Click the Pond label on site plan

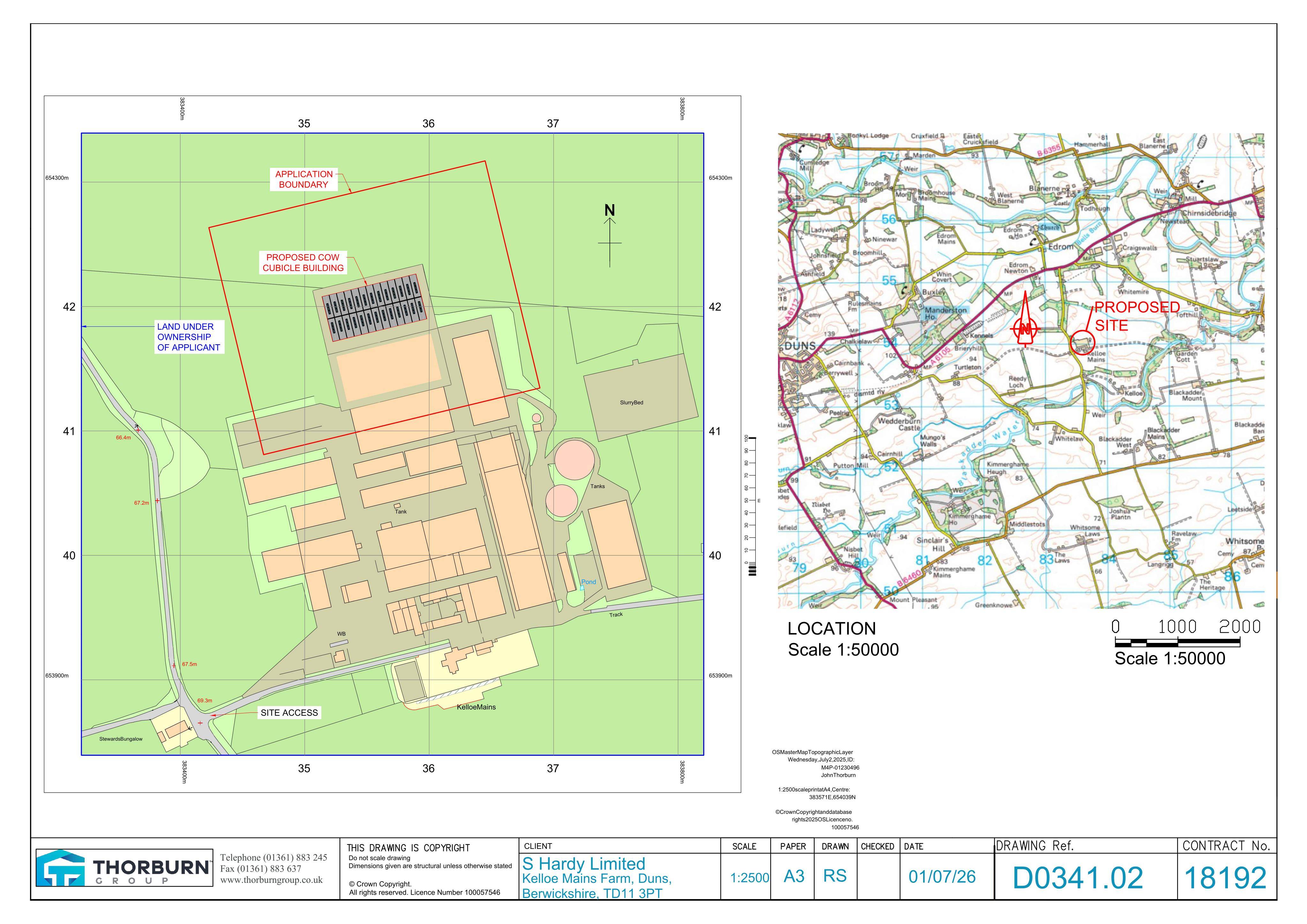tap(589, 582)
